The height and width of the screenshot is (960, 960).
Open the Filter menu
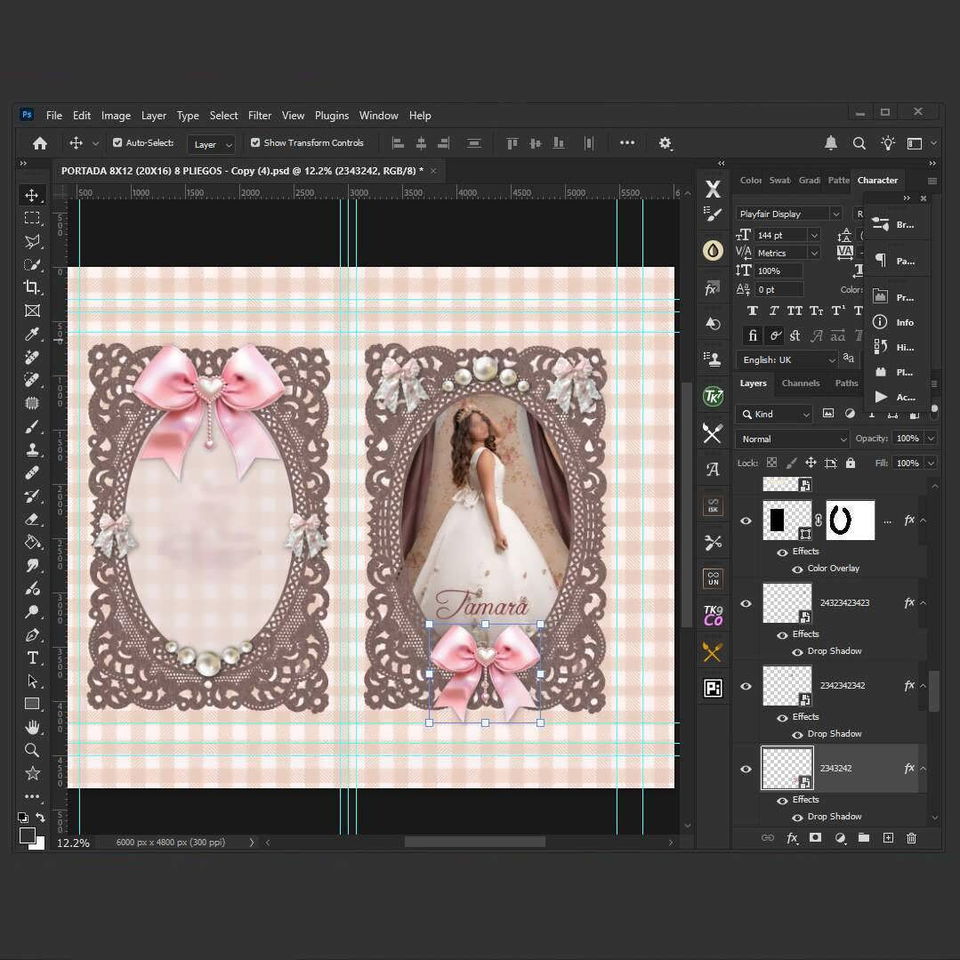(260, 115)
